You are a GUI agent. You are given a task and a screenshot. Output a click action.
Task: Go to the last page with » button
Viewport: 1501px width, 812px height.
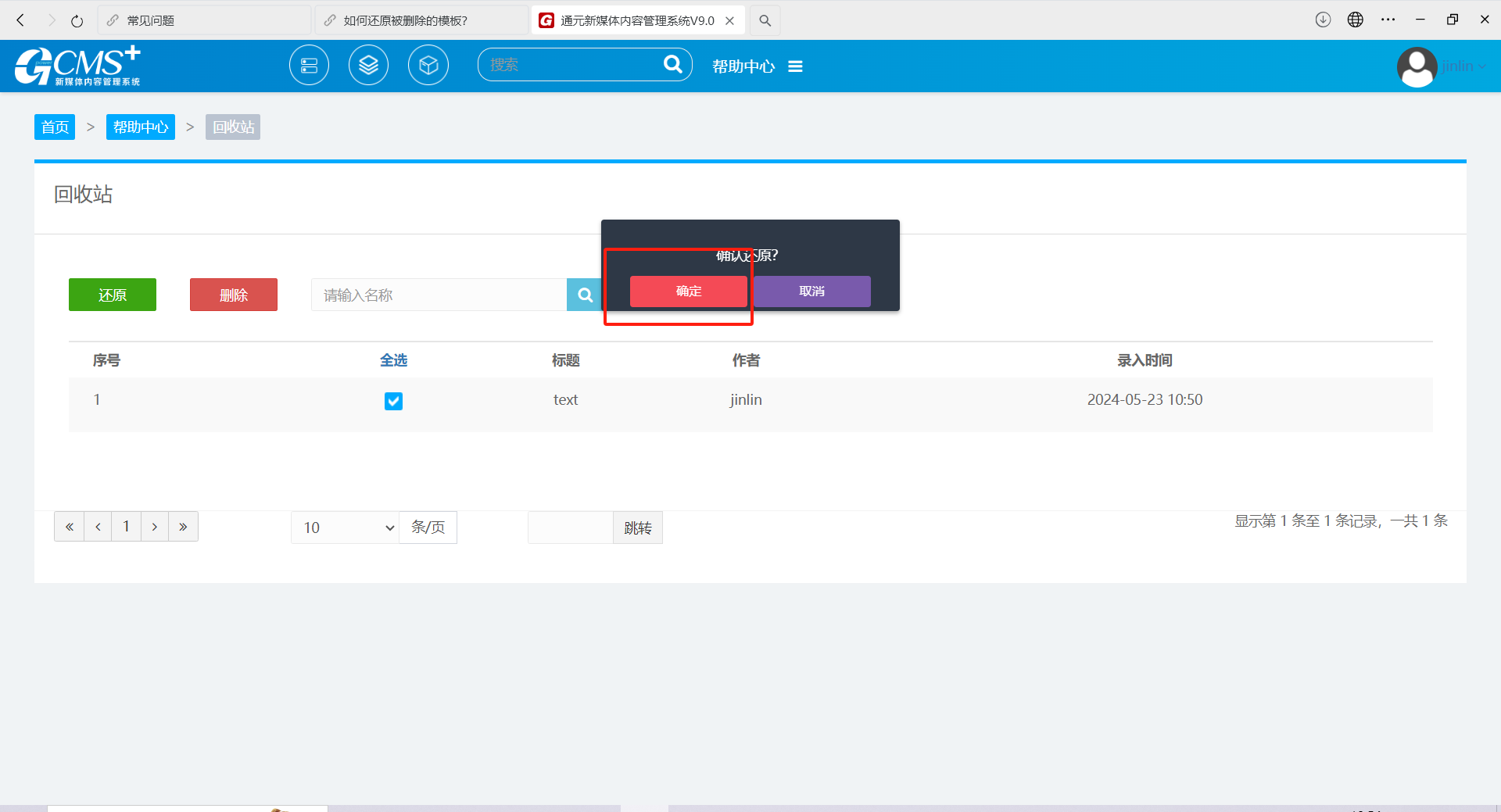click(183, 527)
